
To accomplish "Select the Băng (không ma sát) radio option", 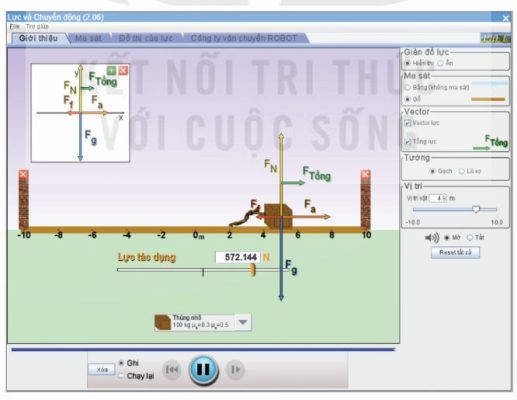I will click(x=407, y=87).
